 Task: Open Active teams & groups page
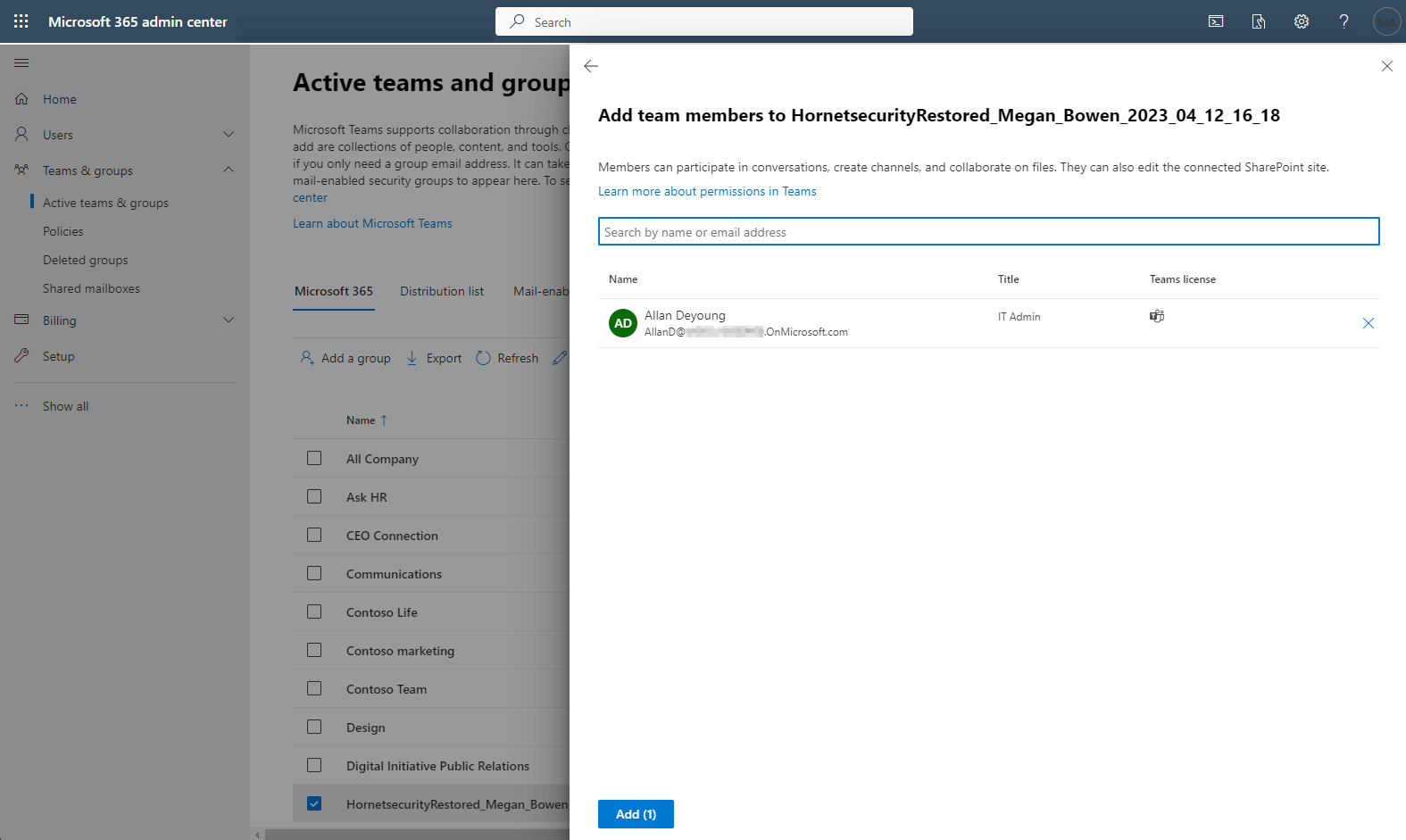pos(105,203)
